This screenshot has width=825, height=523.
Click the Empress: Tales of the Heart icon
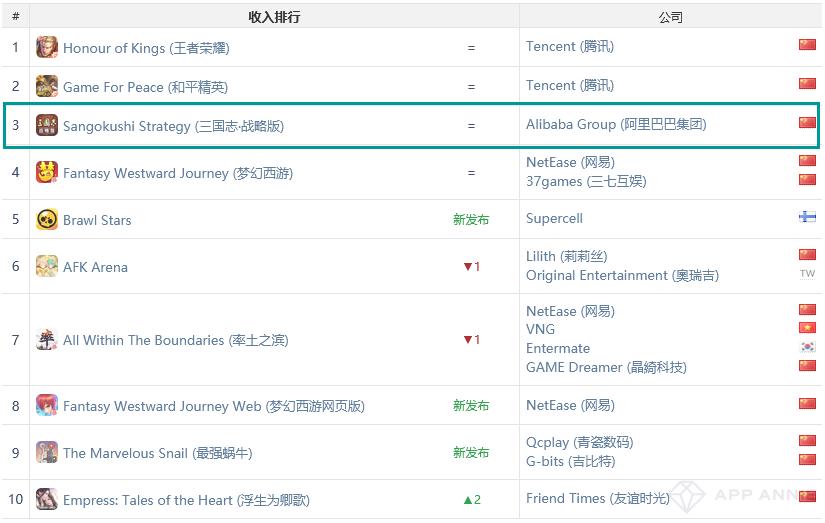point(47,499)
